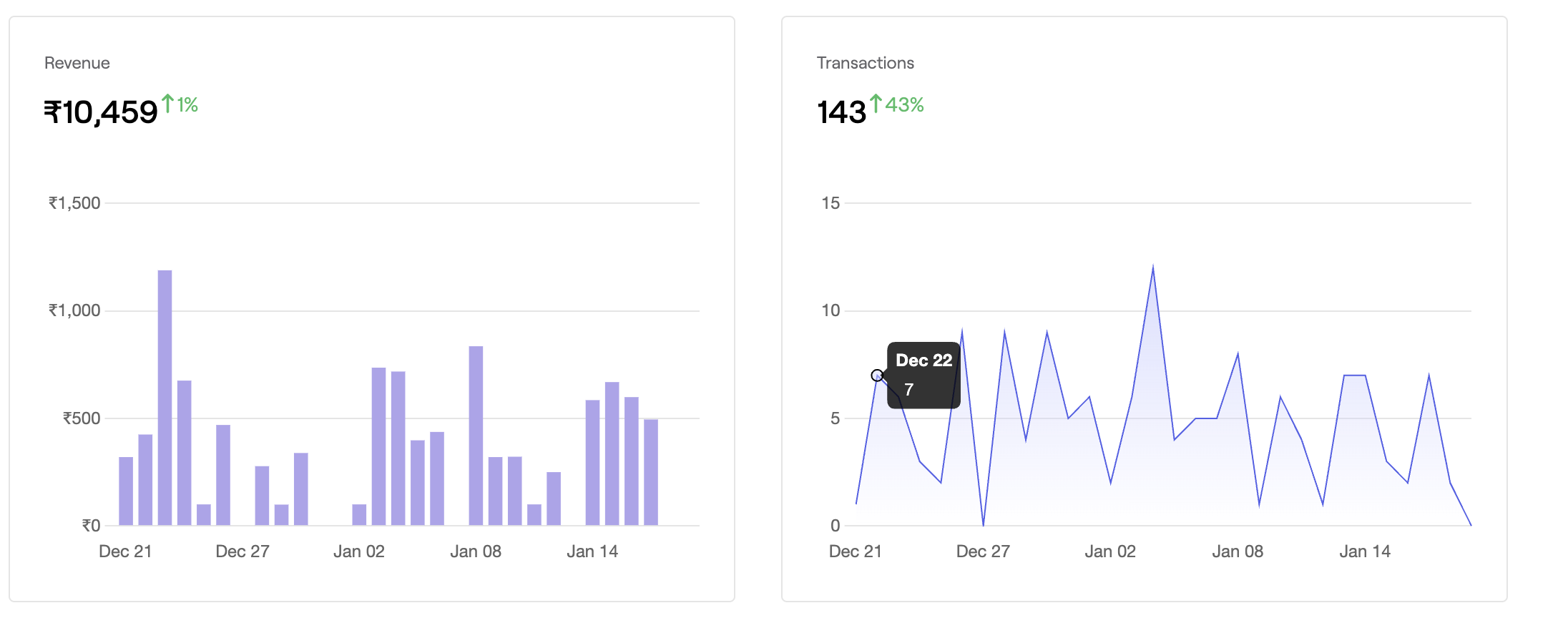
Task: Click Jan 02 label under Transactions chart
Action: click(1110, 551)
